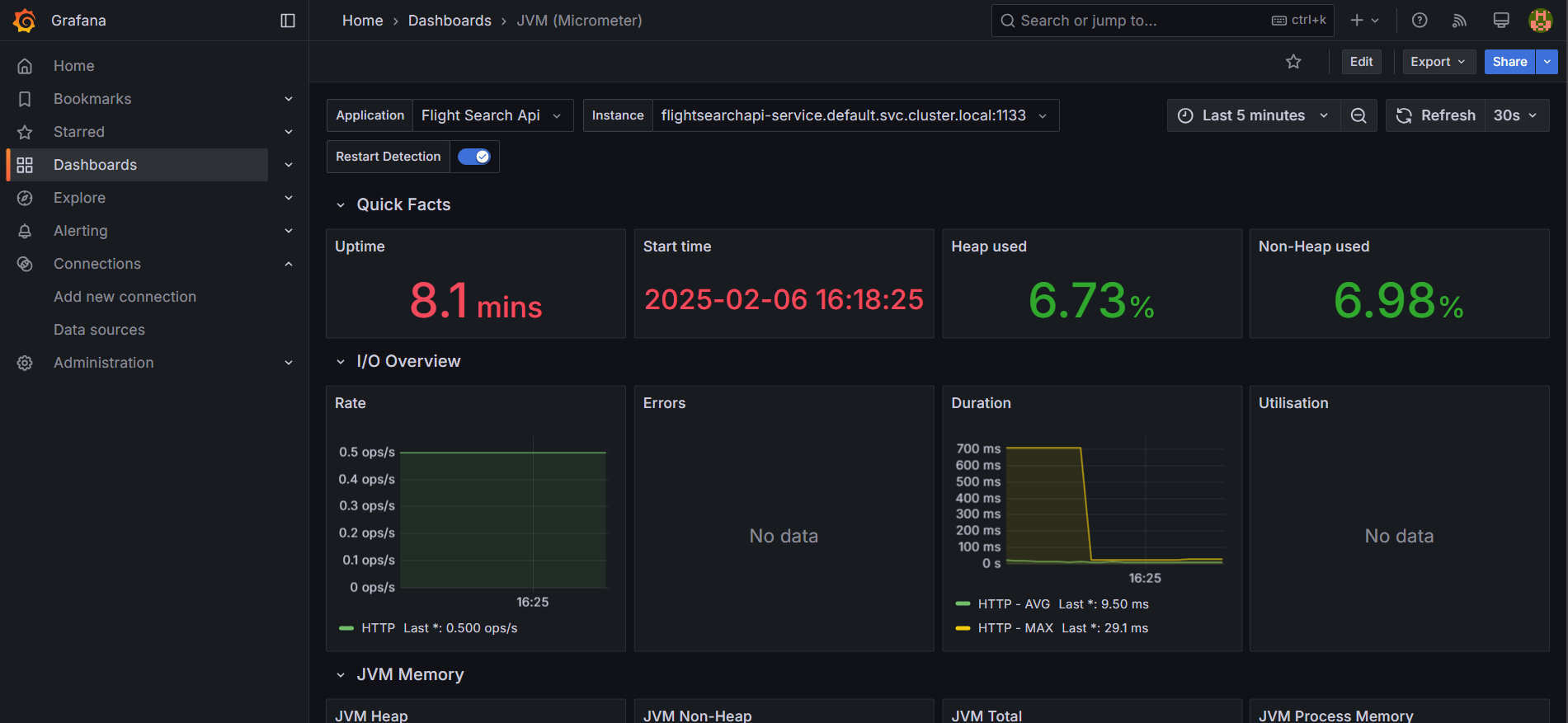Open the Last 5 minutes time picker
1568x723 pixels.
coord(1253,115)
